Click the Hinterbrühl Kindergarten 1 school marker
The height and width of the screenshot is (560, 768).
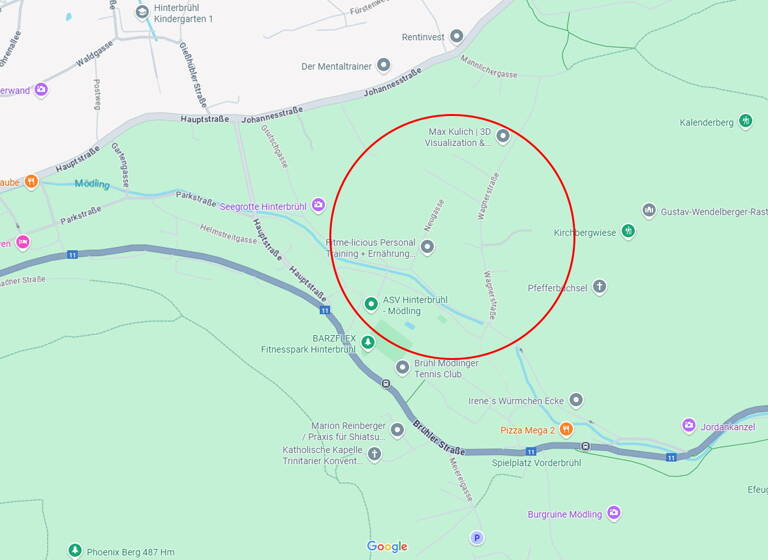[142, 12]
